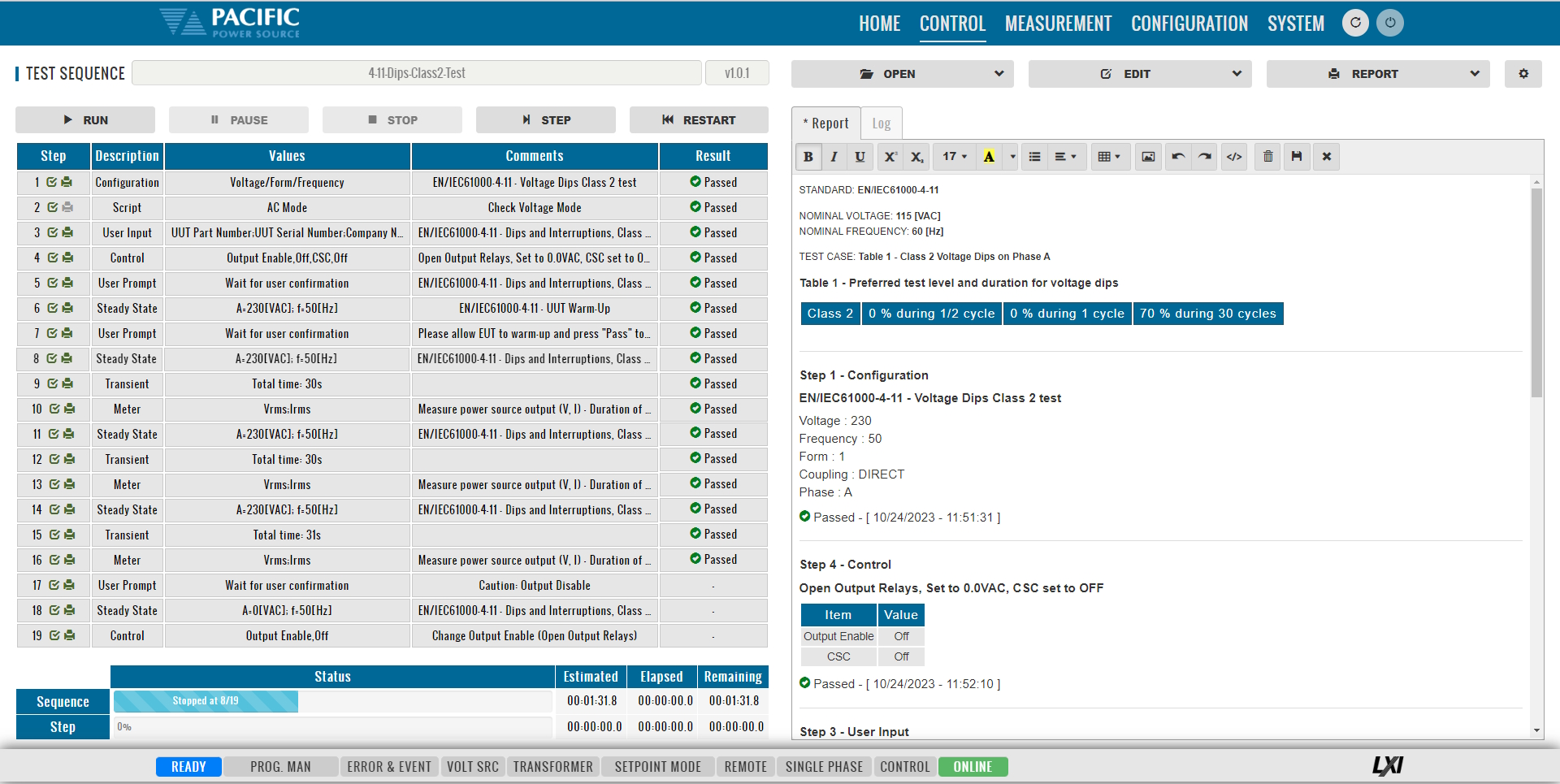
Task: Click the trash icon in report toolbar
Action: [1267, 157]
